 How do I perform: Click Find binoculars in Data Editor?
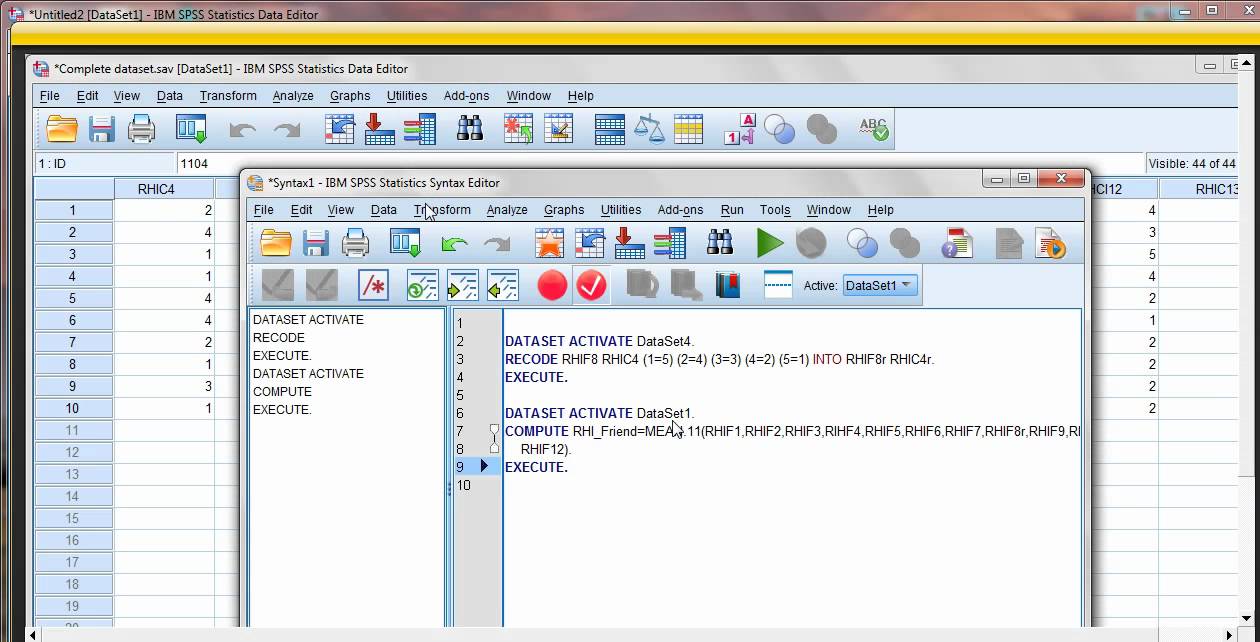point(470,129)
